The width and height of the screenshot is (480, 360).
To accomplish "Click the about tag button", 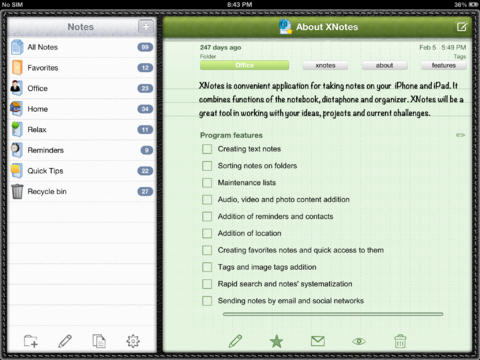I will pos(384,65).
